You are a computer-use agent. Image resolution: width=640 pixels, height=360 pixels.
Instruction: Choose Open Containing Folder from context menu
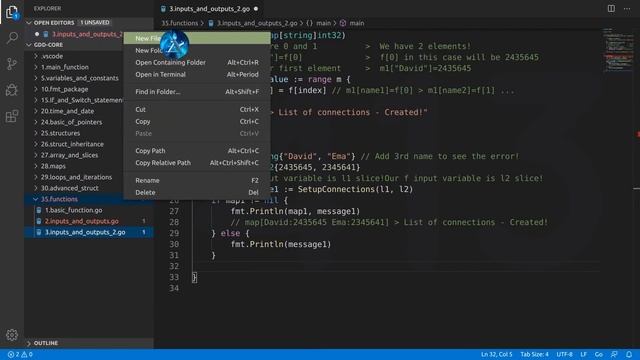click(197, 62)
